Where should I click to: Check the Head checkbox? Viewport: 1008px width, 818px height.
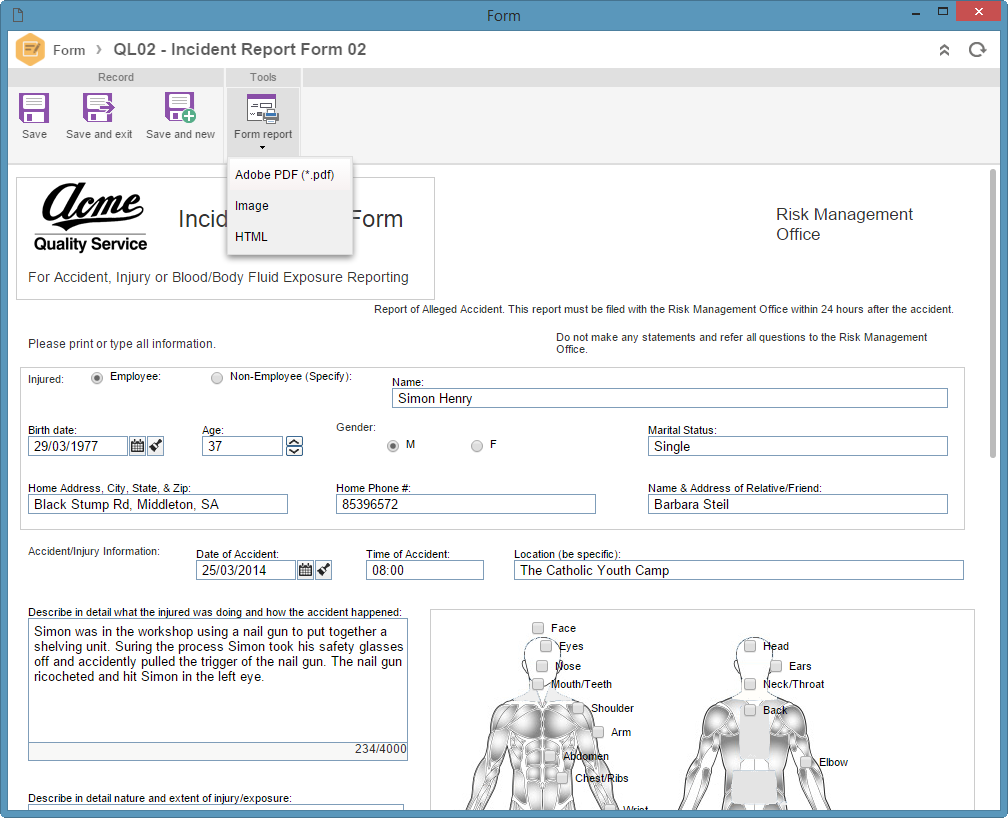click(x=750, y=646)
